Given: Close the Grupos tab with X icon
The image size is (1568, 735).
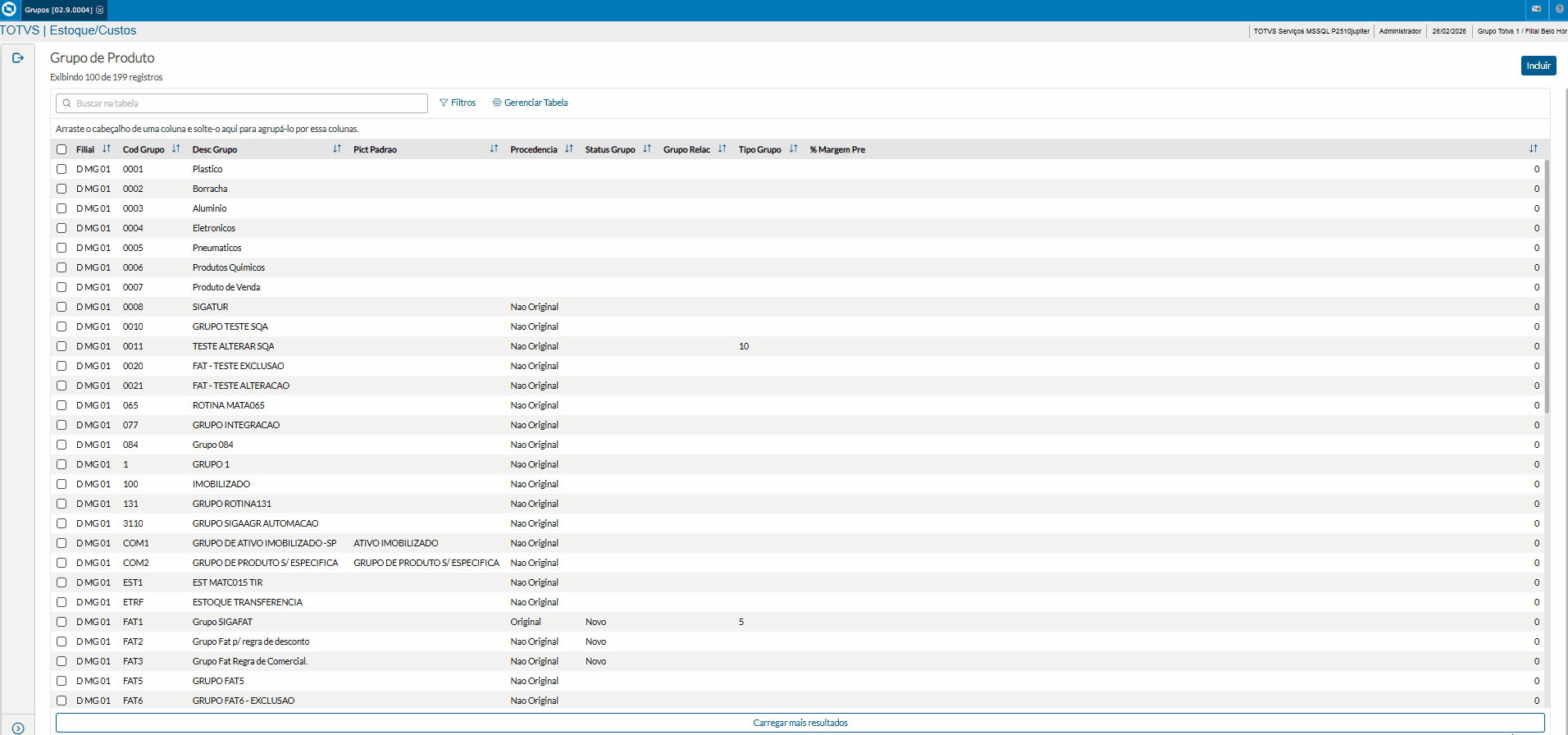Looking at the screenshot, I should (100, 10).
